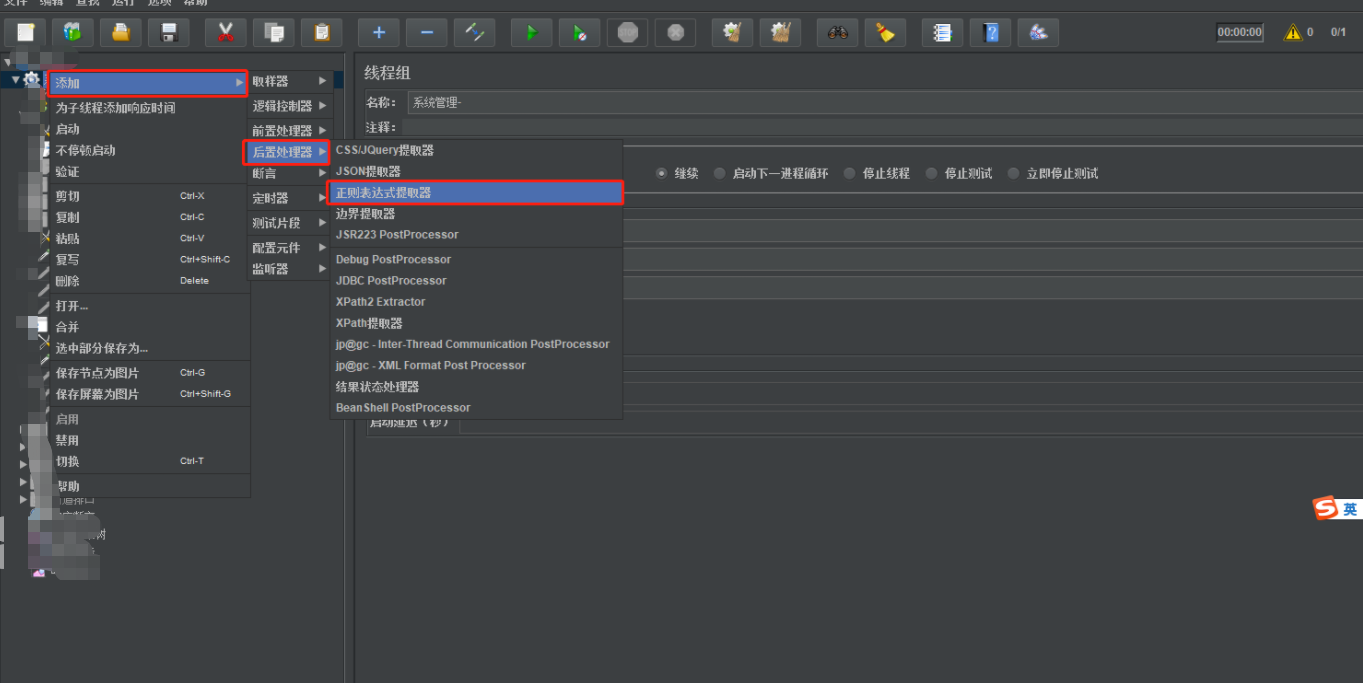This screenshot has width=1363, height=683.
Task: Click the Stop test toolbar icon
Action: [628, 32]
